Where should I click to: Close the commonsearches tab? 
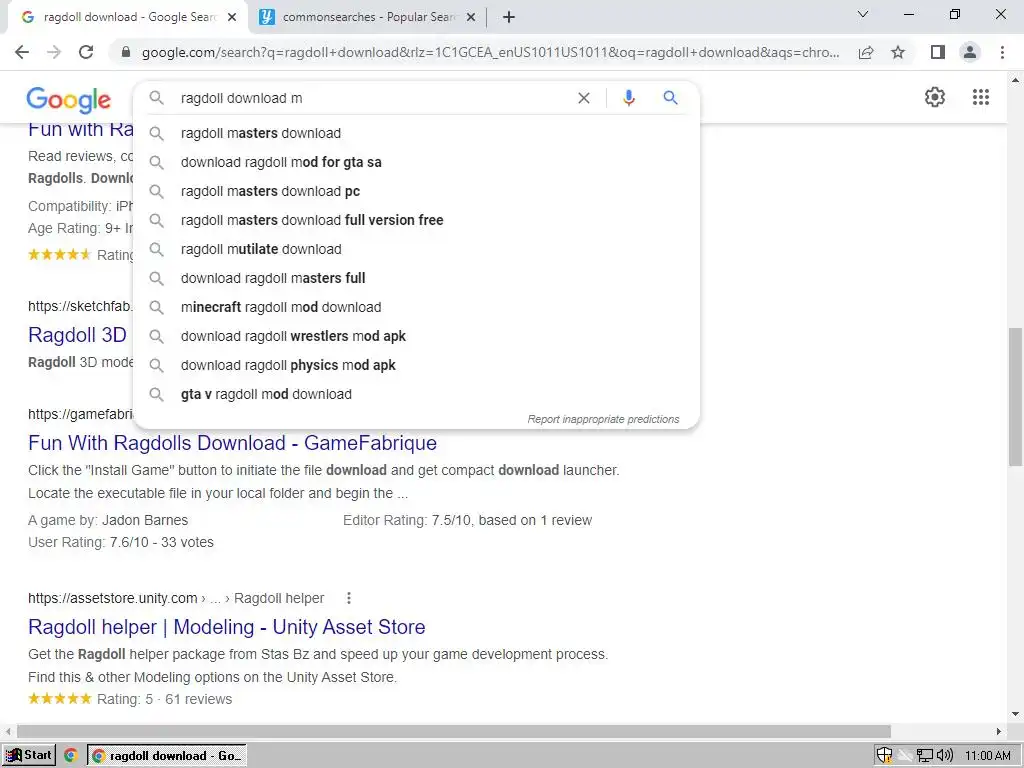(471, 18)
